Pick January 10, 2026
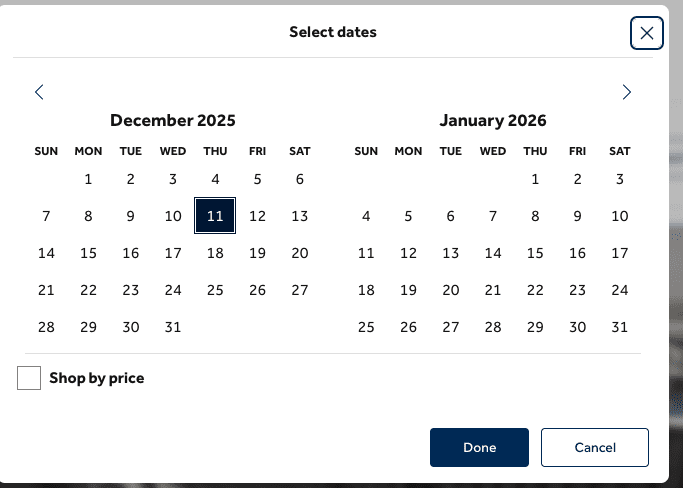Viewport: 683px width, 488px height. 620,216
